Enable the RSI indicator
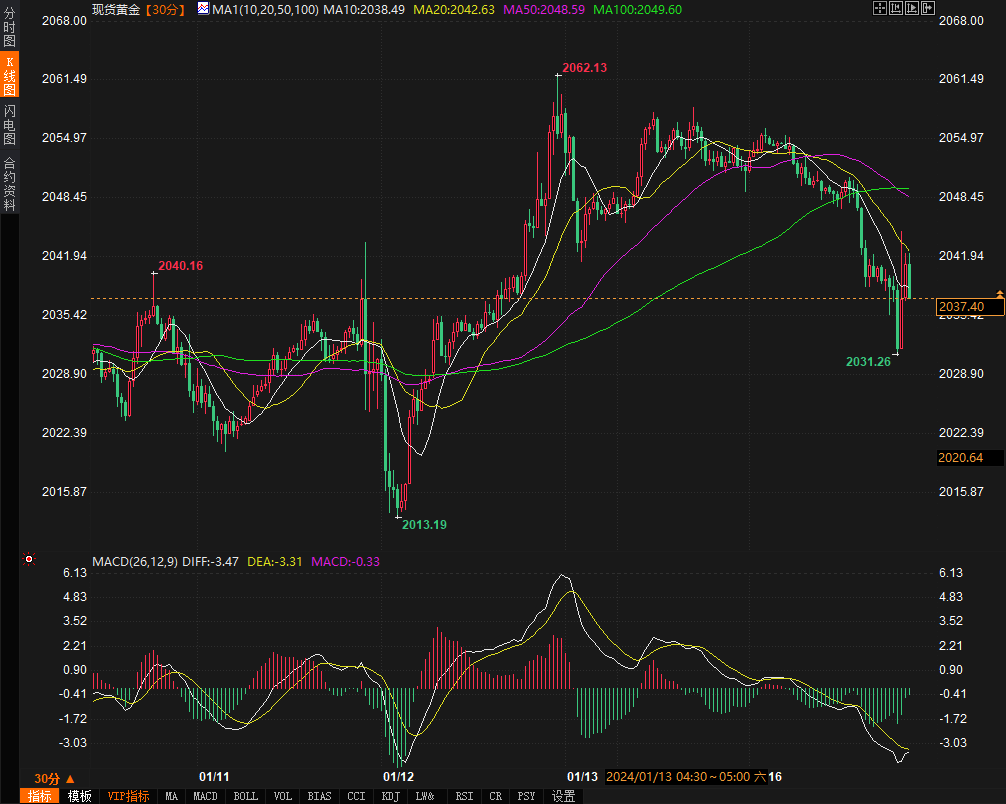The image size is (1006, 804). coord(464,796)
